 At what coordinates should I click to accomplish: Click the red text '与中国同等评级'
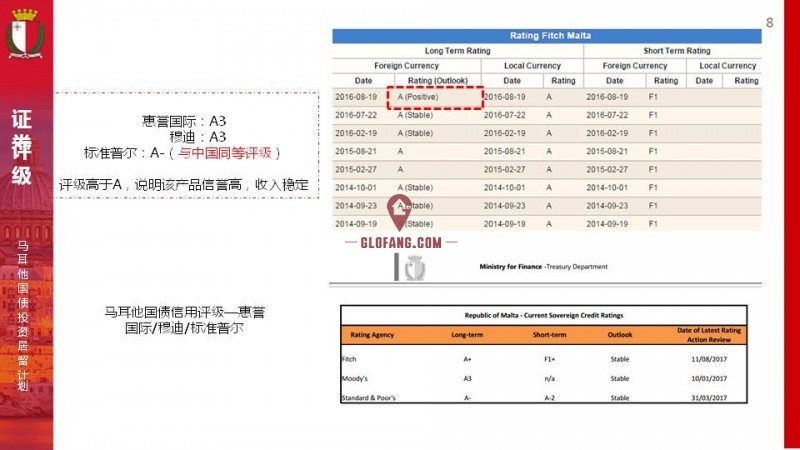tap(224, 153)
